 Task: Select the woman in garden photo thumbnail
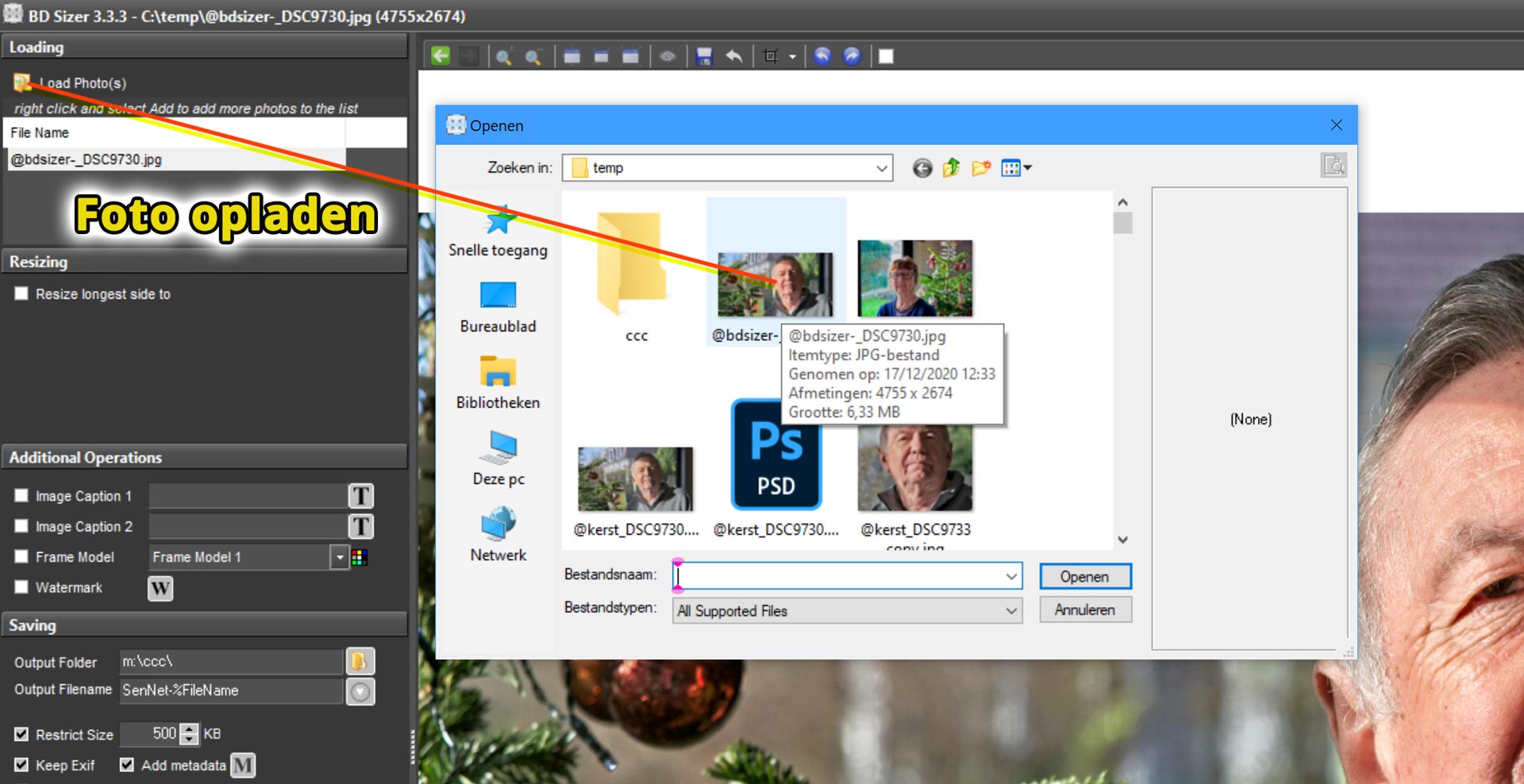coord(915,279)
